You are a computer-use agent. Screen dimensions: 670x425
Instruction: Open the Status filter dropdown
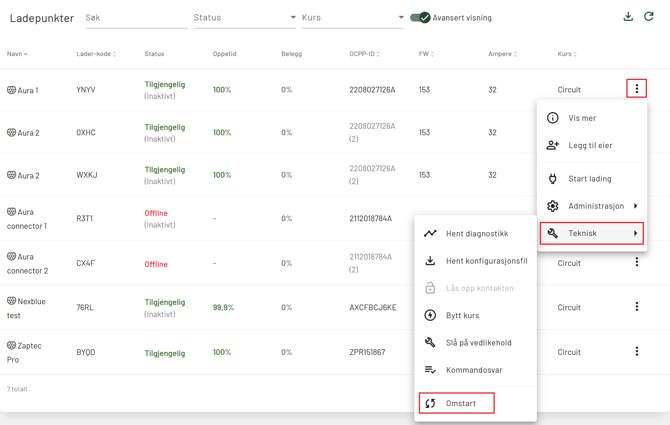[244, 18]
